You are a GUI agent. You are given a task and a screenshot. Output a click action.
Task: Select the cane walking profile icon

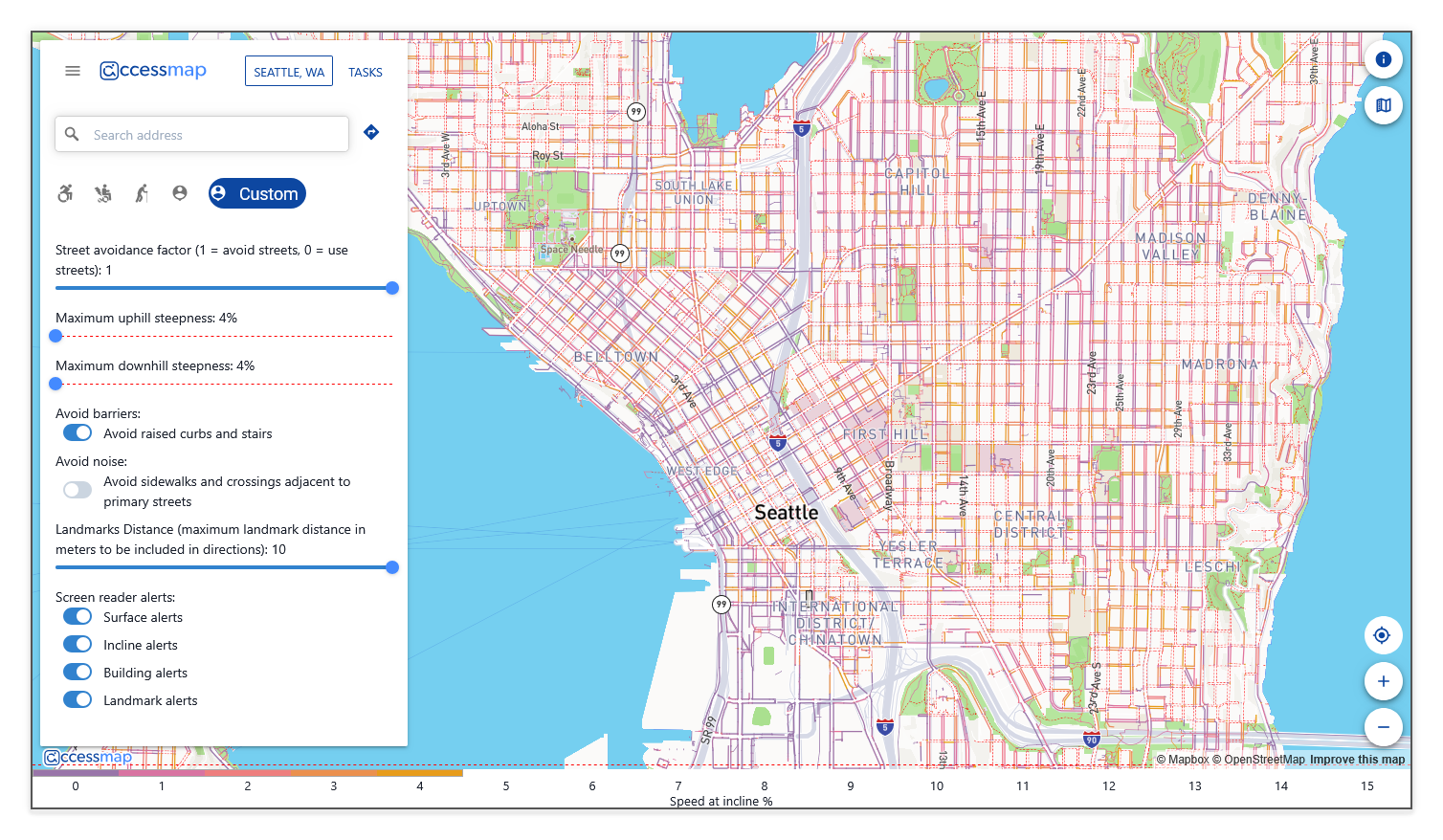[142, 193]
